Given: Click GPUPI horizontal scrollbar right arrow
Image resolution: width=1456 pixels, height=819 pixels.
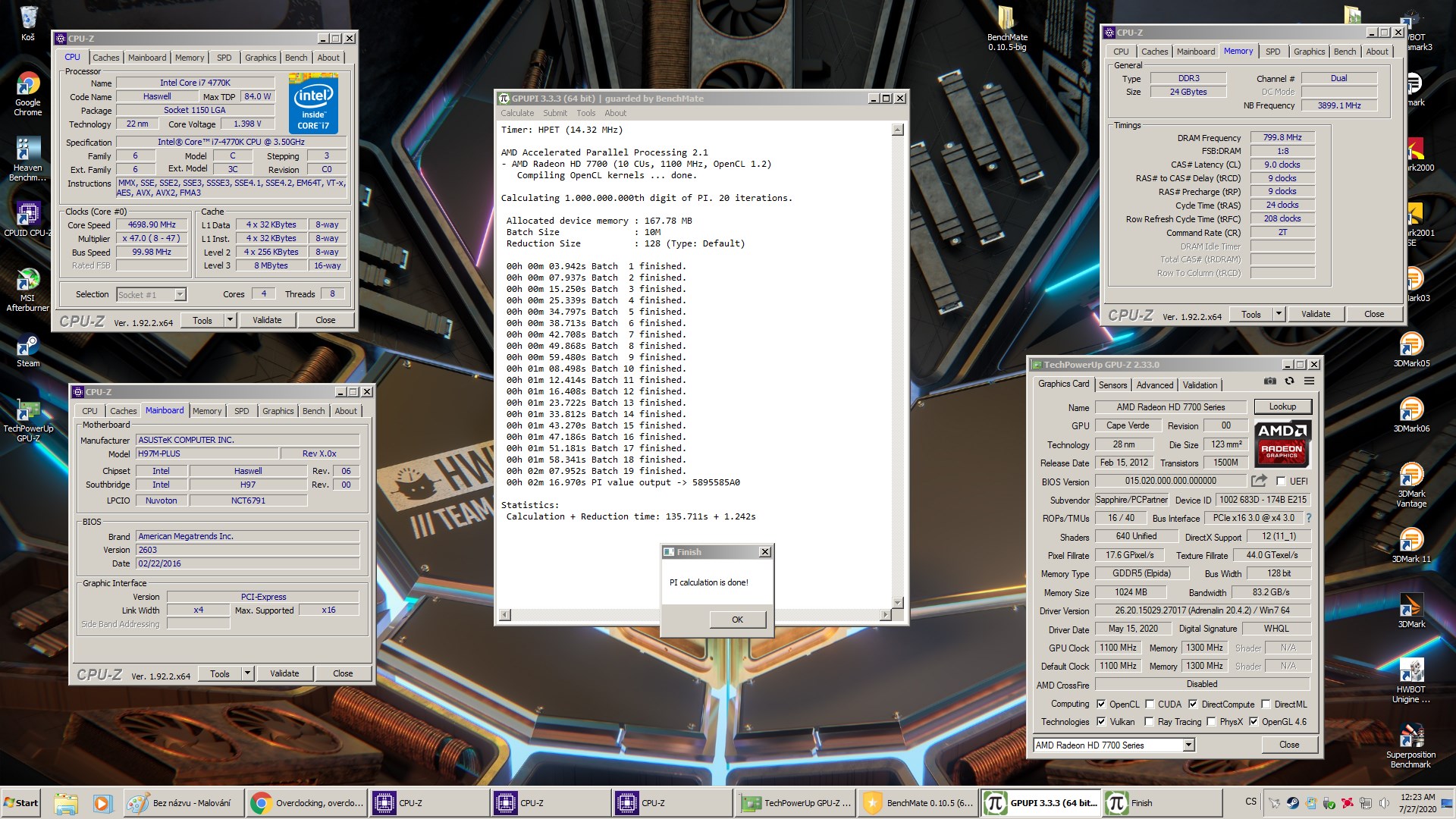Looking at the screenshot, I should (885, 614).
